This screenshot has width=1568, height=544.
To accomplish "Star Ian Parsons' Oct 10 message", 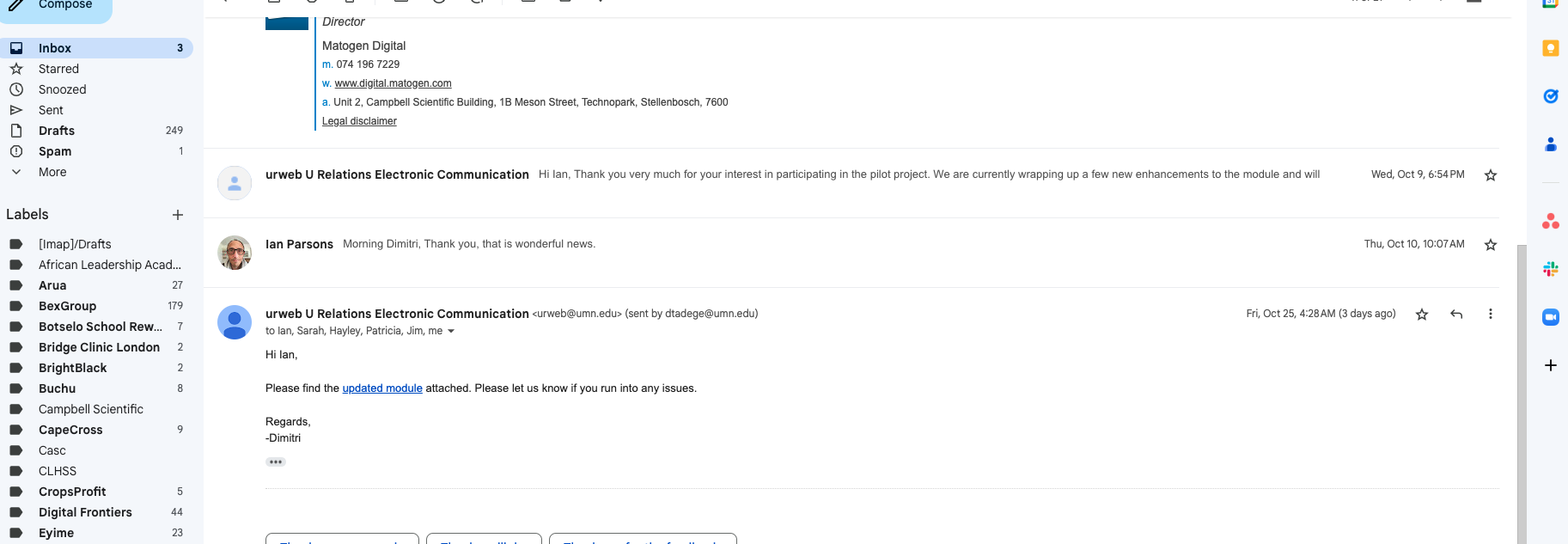I will (x=1491, y=245).
